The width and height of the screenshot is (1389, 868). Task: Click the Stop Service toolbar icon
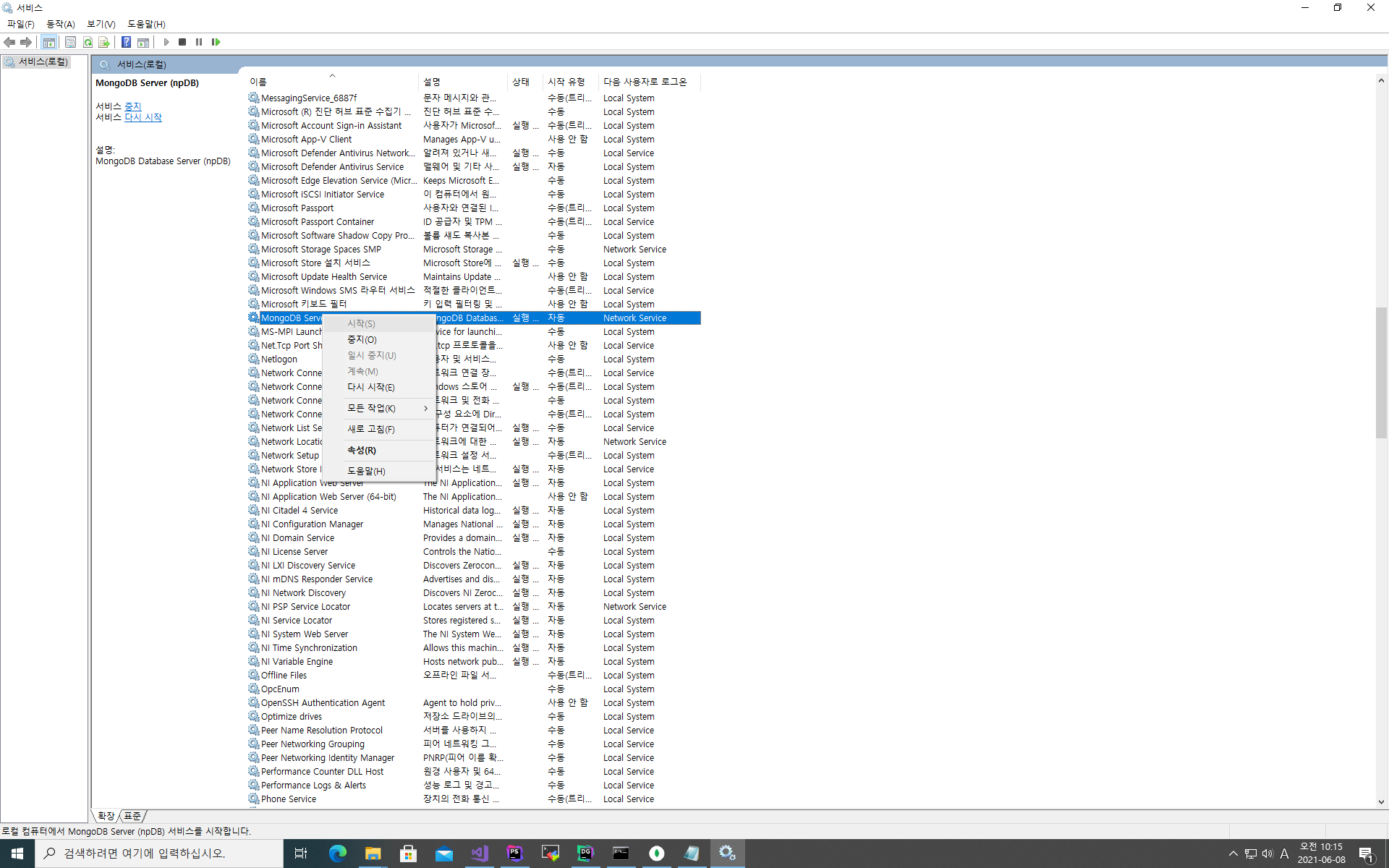click(x=182, y=42)
